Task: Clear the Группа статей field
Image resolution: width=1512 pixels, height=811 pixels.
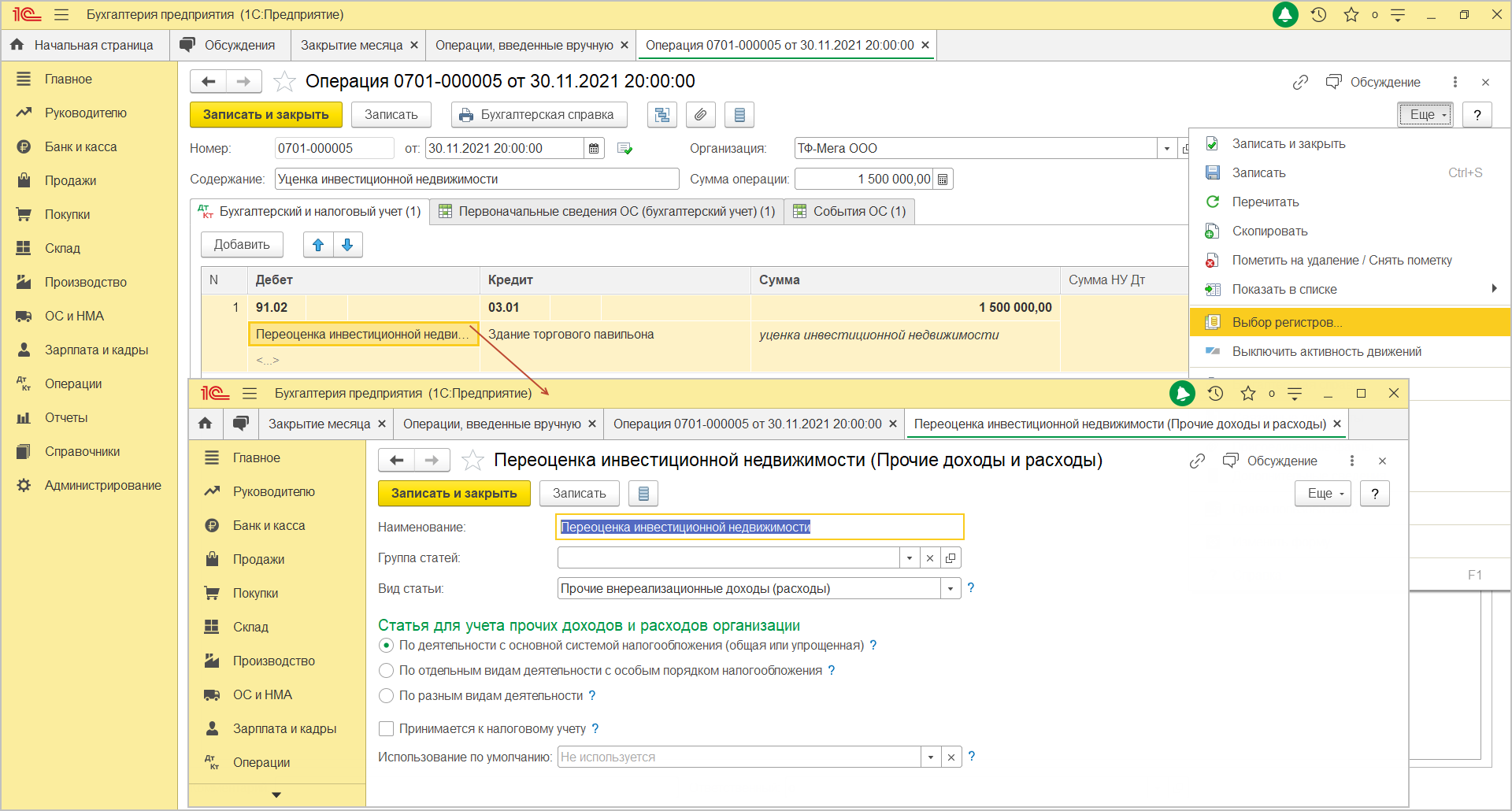Action: click(x=930, y=558)
